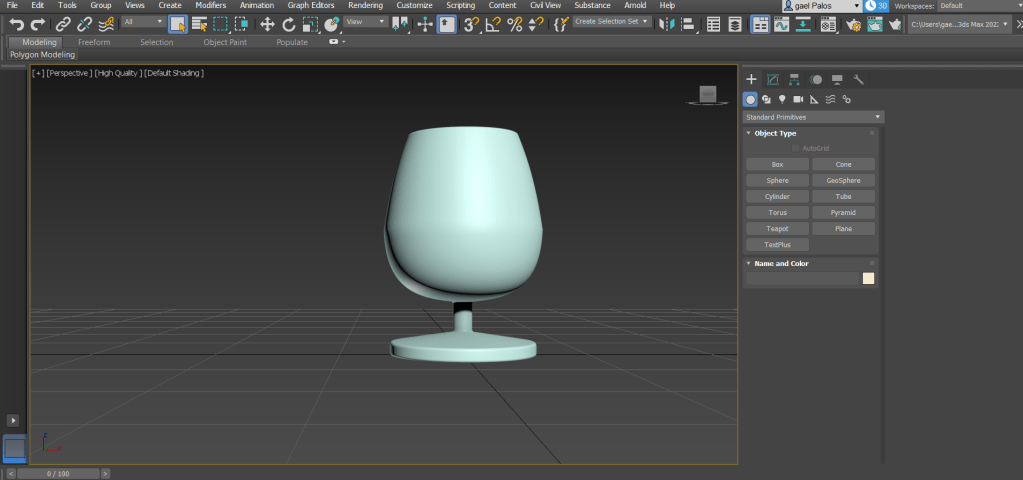Open the Modifiers menu
The image size is (1023, 480).
210,5
